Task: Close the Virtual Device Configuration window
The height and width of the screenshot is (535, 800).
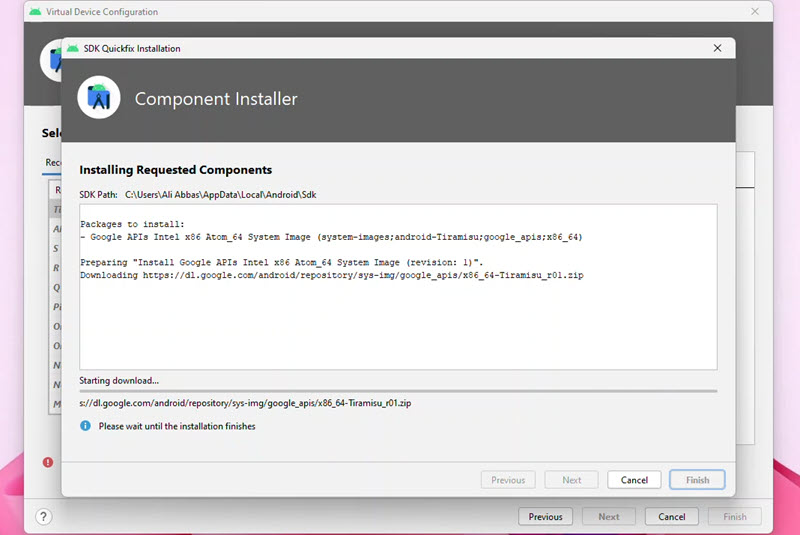Action: point(755,11)
